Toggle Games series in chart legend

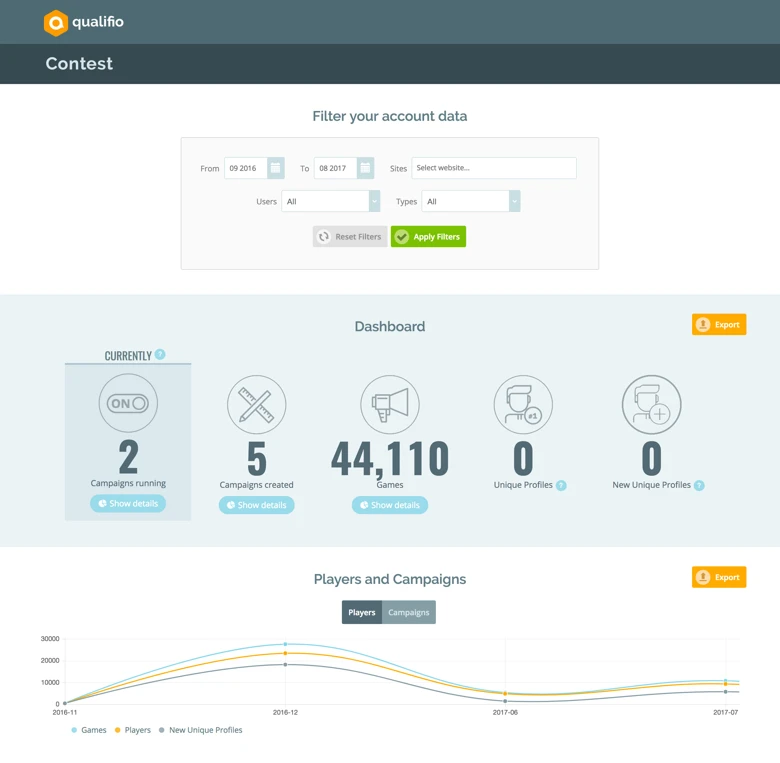click(x=89, y=730)
